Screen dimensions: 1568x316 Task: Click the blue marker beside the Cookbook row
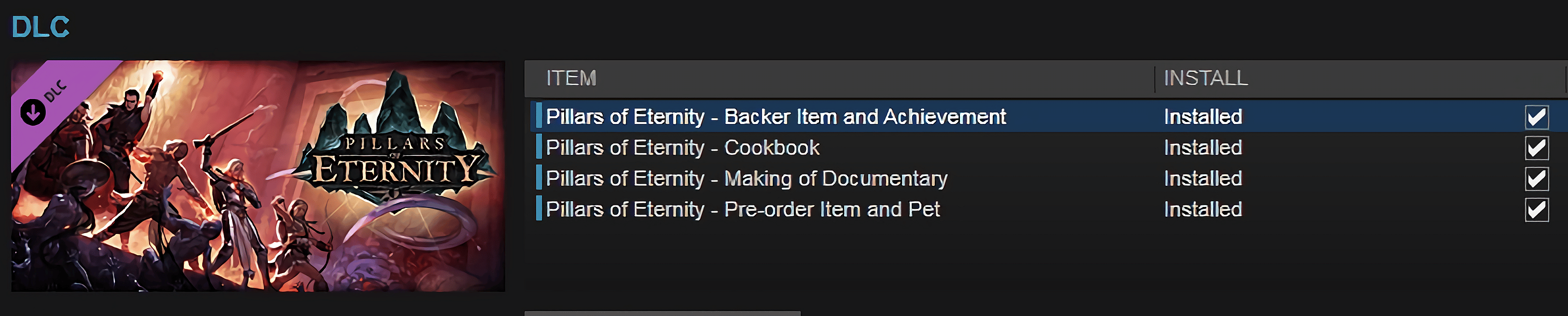[539, 147]
